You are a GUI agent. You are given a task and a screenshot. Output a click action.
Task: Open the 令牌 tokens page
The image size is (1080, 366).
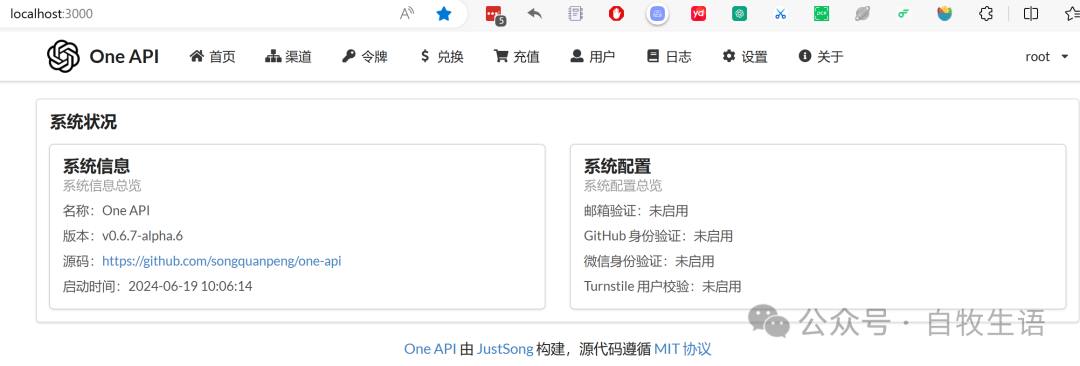click(x=365, y=57)
